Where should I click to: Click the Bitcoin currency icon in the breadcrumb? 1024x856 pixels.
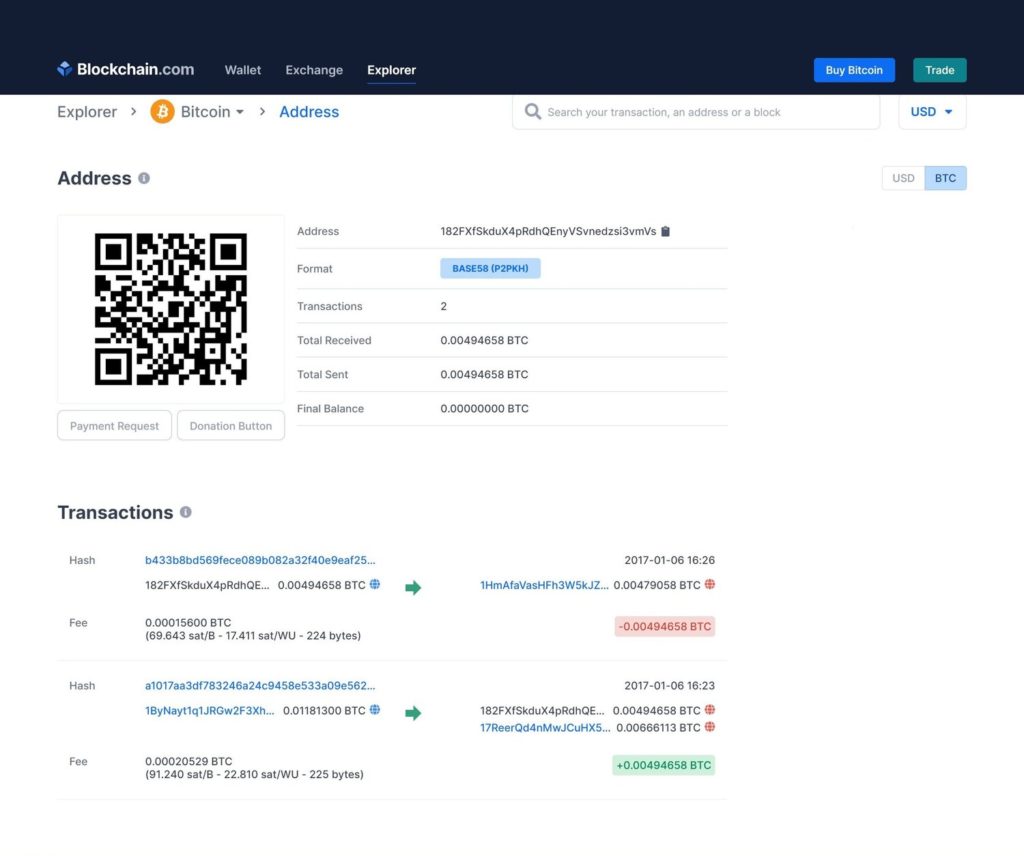[x=161, y=112]
